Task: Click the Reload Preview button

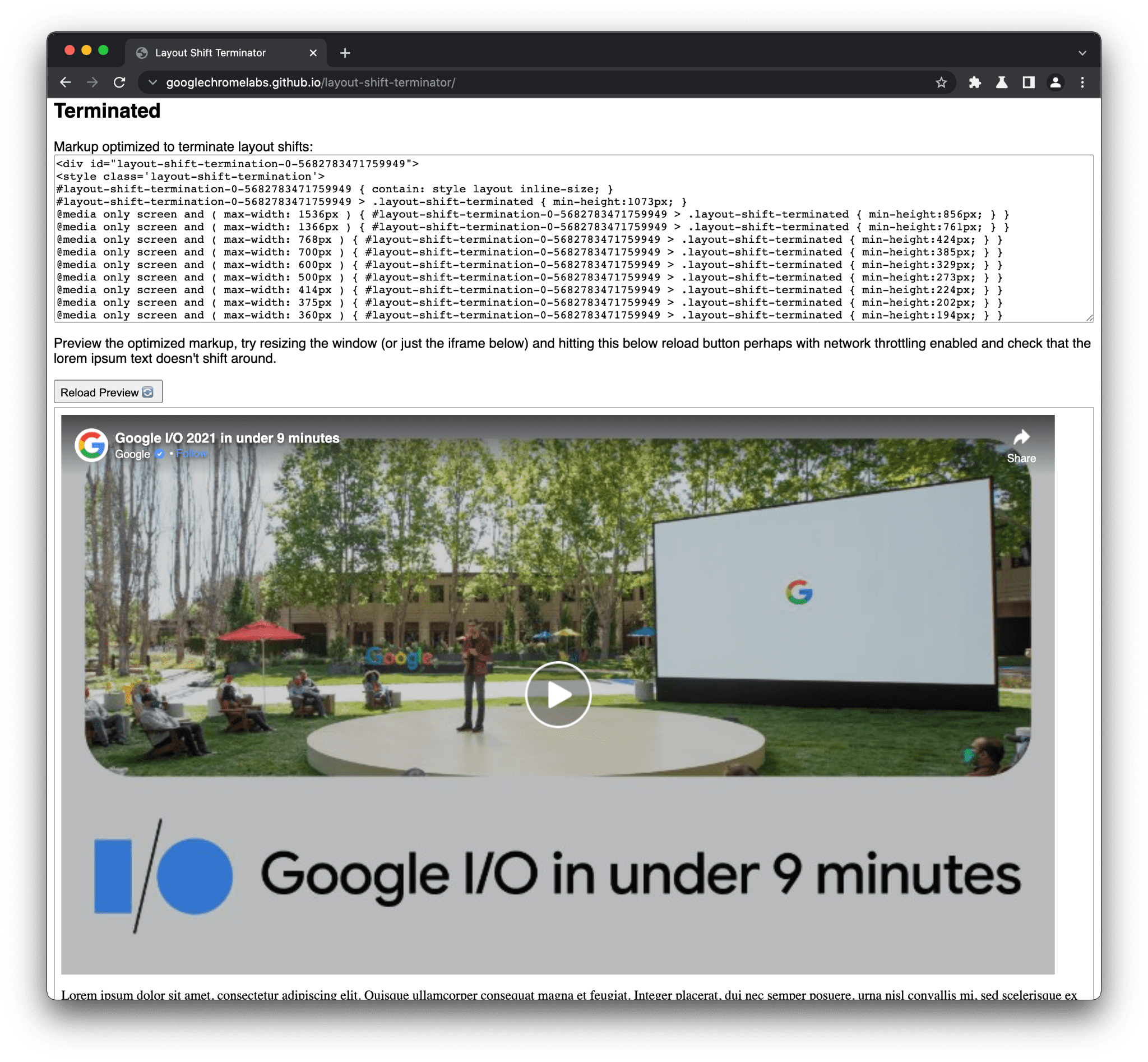Action: pos(109,392)
